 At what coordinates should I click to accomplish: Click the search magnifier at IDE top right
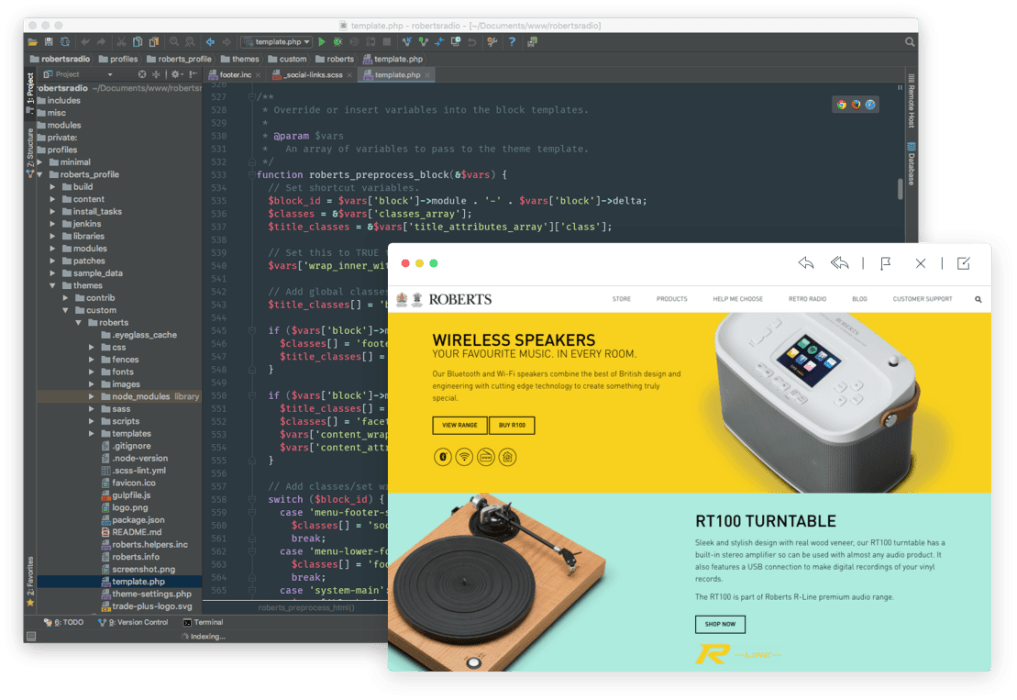(910, 42)
